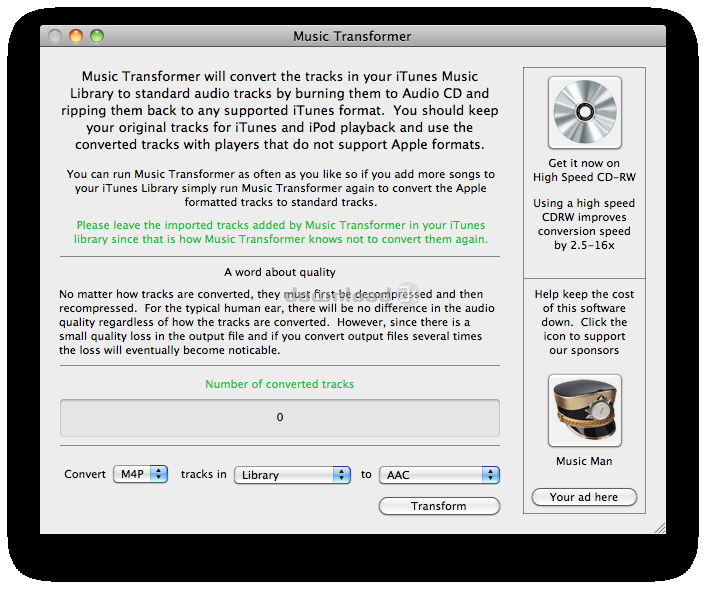Click the "Get it now on High Speed CD-RW" text
The height and width of the screenshot is (589, 706).
tap(584, 170)
